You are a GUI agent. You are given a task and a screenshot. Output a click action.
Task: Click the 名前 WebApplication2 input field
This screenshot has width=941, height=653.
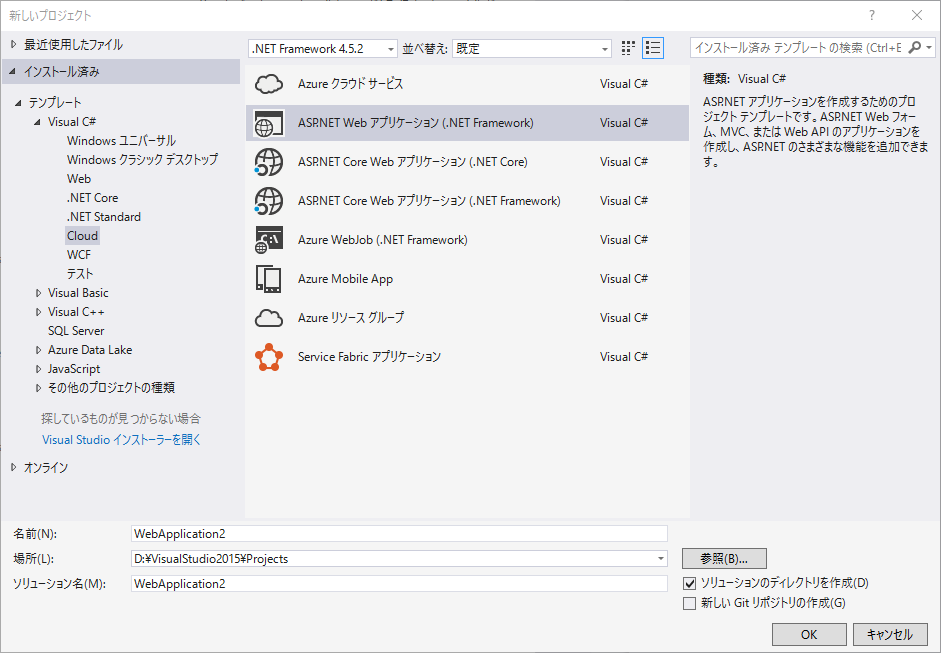coord(399,534)
